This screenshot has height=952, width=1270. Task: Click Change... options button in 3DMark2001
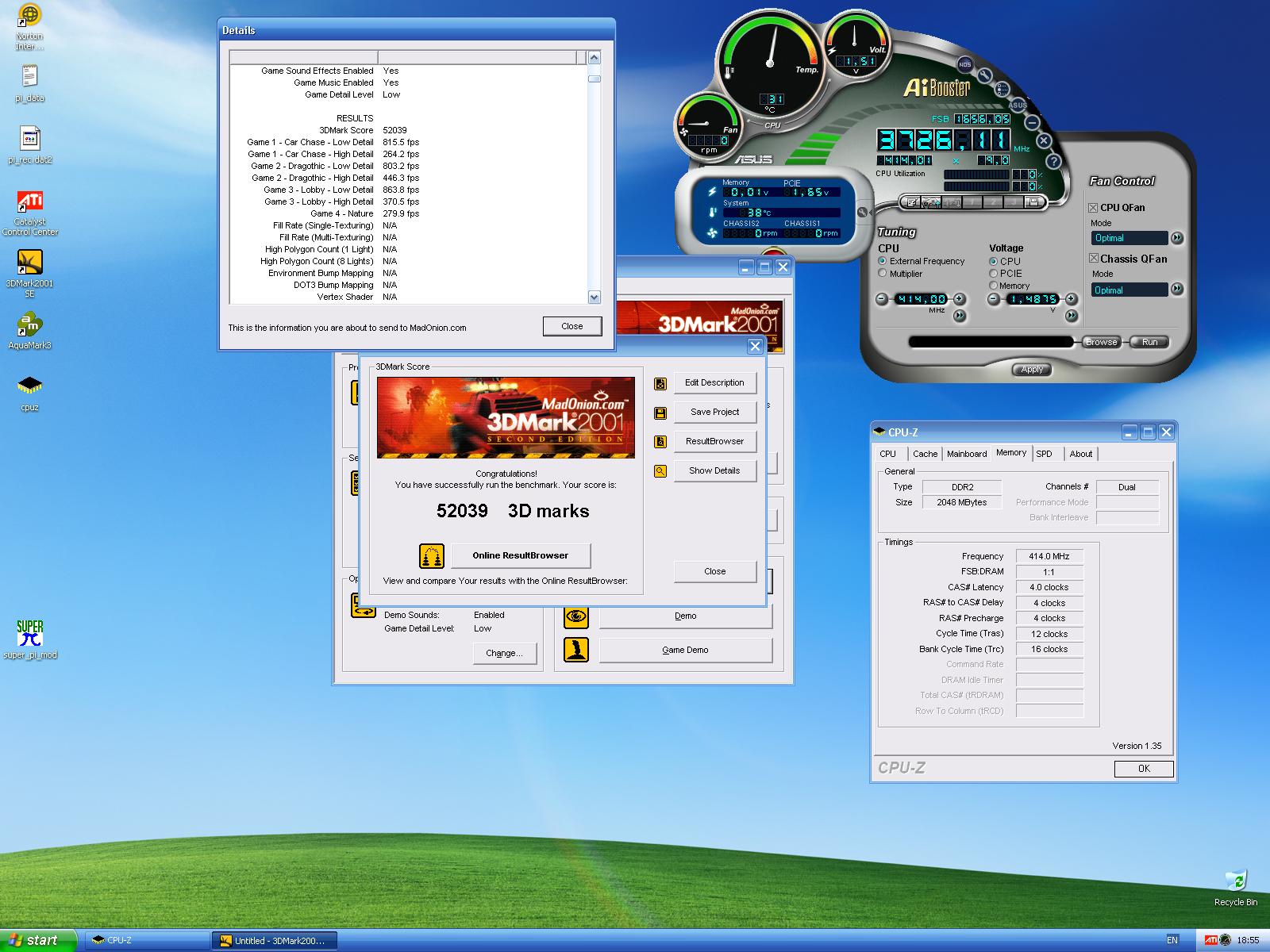pyautogui.click(x=504, y=653)
